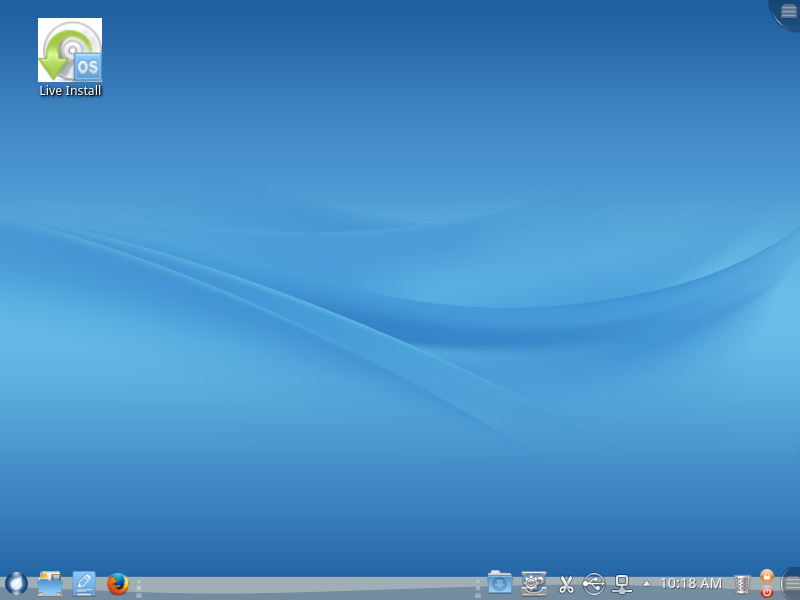Open the trash bin in the panel
Screen dimensions: 800x600
742,583
